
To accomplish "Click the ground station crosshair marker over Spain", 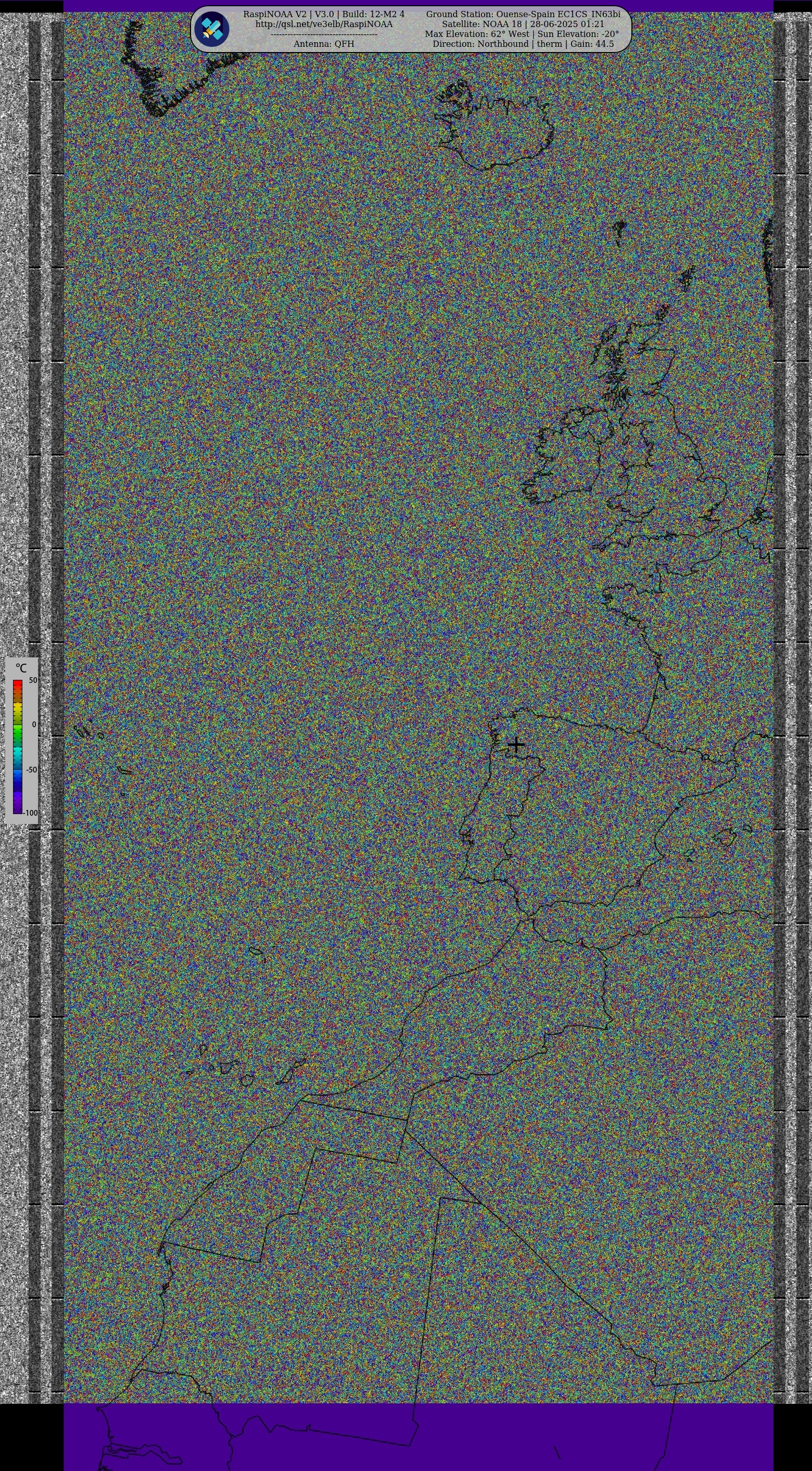I will point(516,745).
